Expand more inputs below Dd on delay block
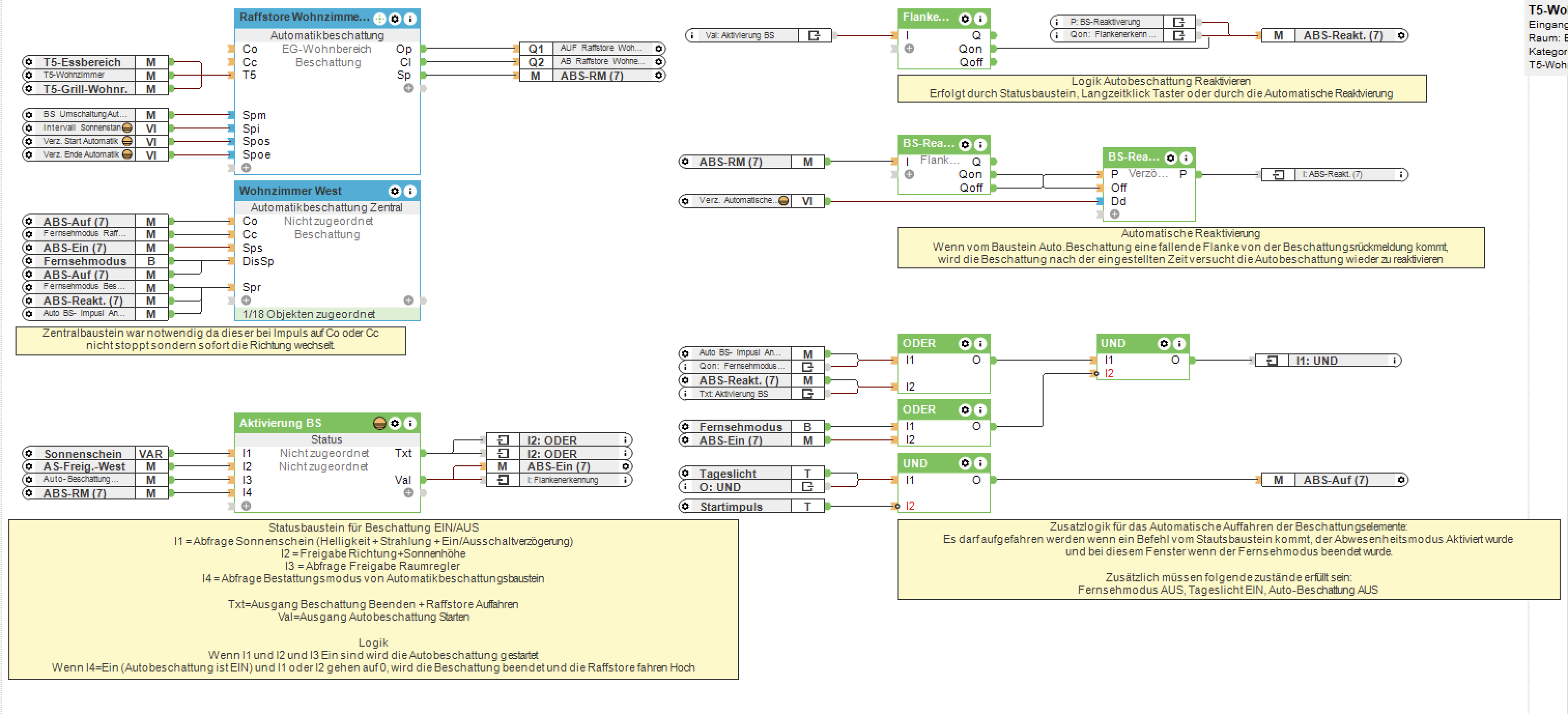Image resolution: width=1568 pixels, height=714 pixels. tap(1114, 215)
